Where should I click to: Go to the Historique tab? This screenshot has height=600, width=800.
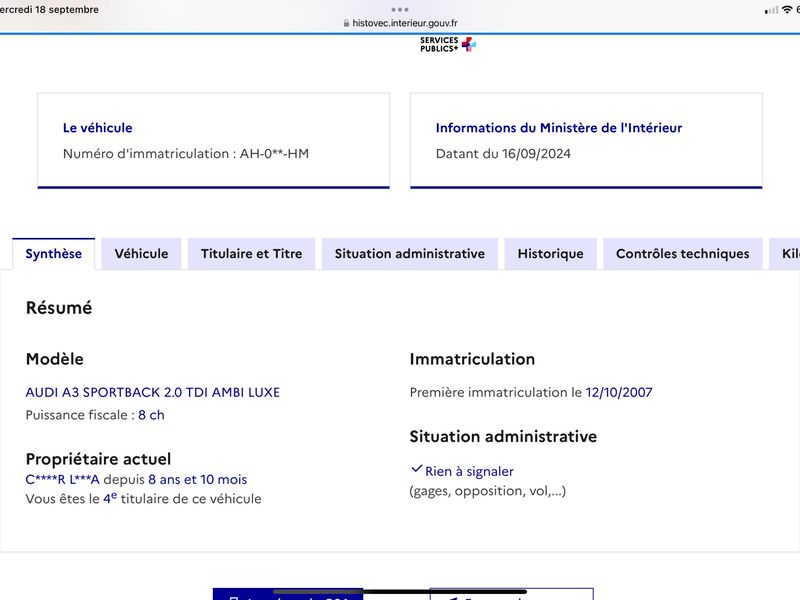point(551,254)
